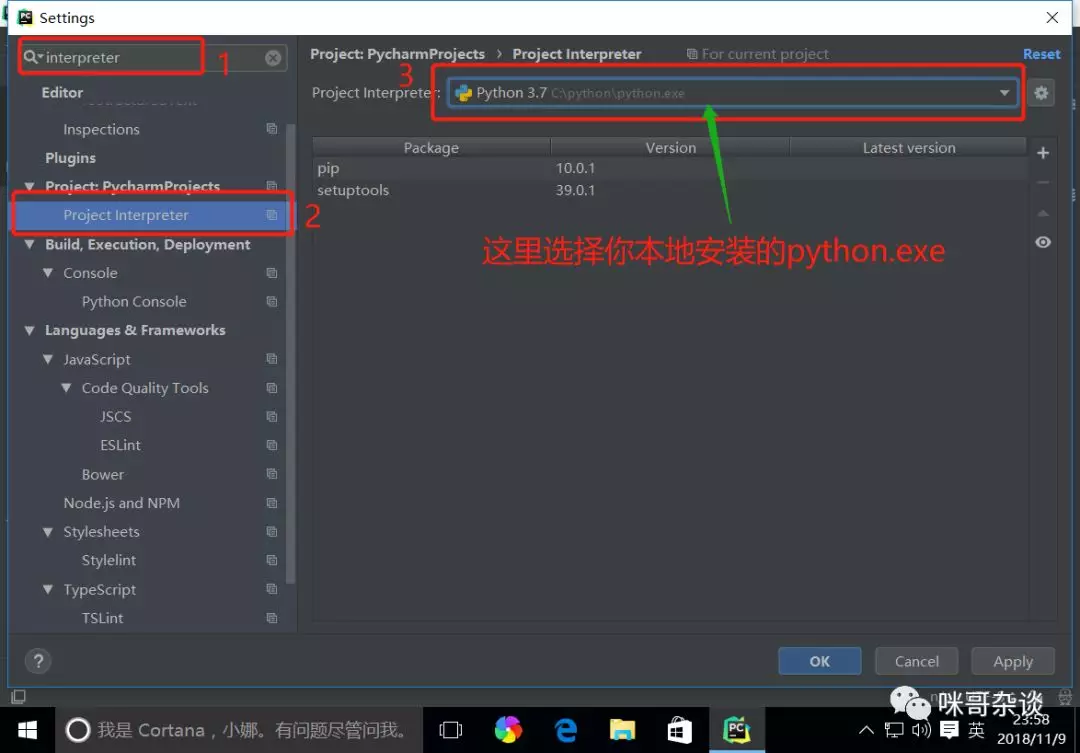Sort by Package column header
1080x753 pixels.
coord(431,147)
